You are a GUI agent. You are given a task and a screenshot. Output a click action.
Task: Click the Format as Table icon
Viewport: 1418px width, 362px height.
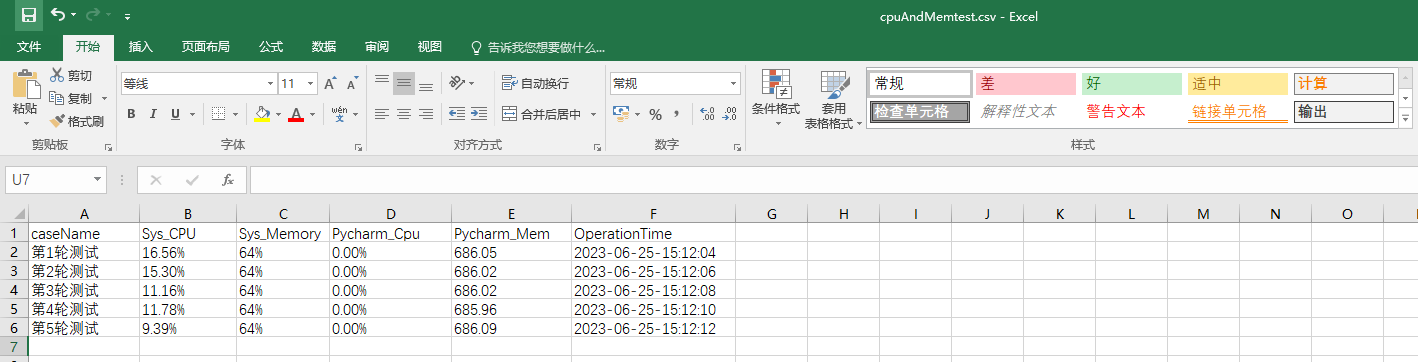835,84
